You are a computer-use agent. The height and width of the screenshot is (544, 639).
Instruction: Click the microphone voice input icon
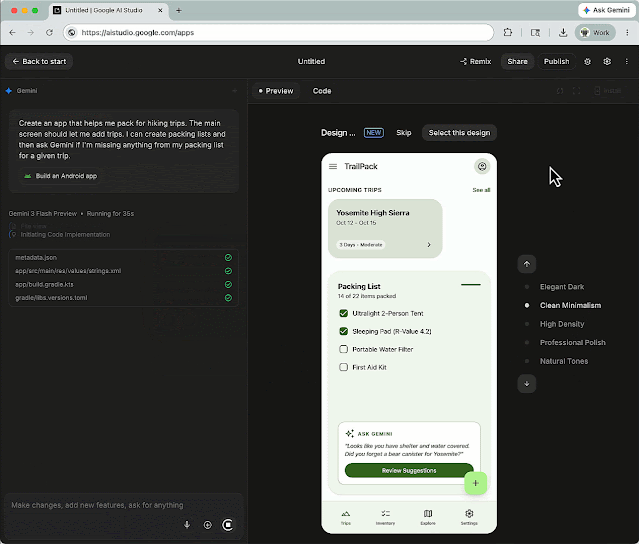(187, 525)
